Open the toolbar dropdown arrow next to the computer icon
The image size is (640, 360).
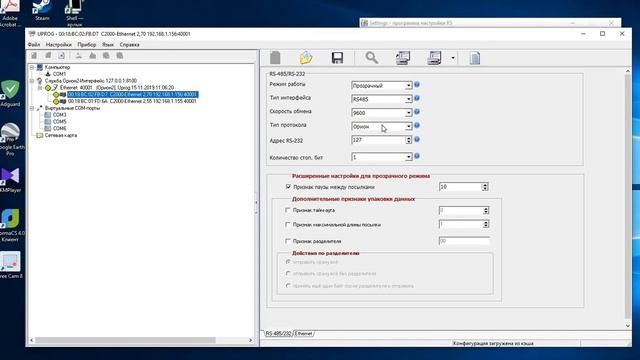[453, 58]
